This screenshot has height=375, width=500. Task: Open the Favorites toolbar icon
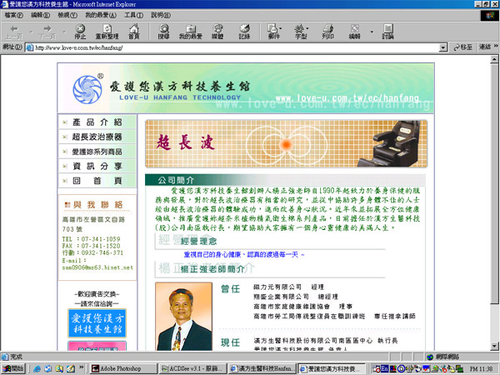pyautogui.click(x=191, y=31)
